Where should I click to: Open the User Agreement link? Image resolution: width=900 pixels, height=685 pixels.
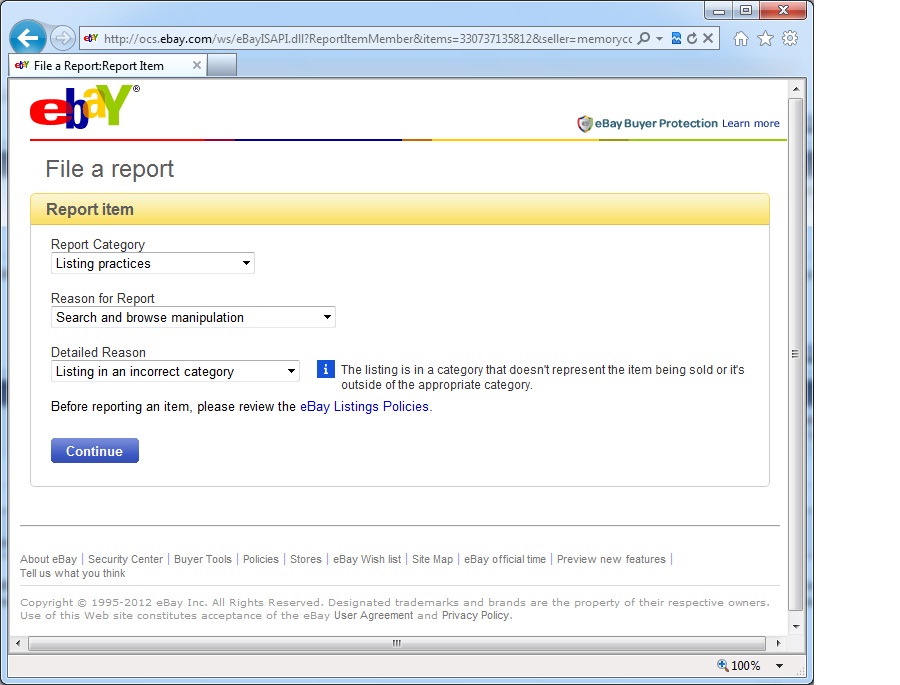373,616
